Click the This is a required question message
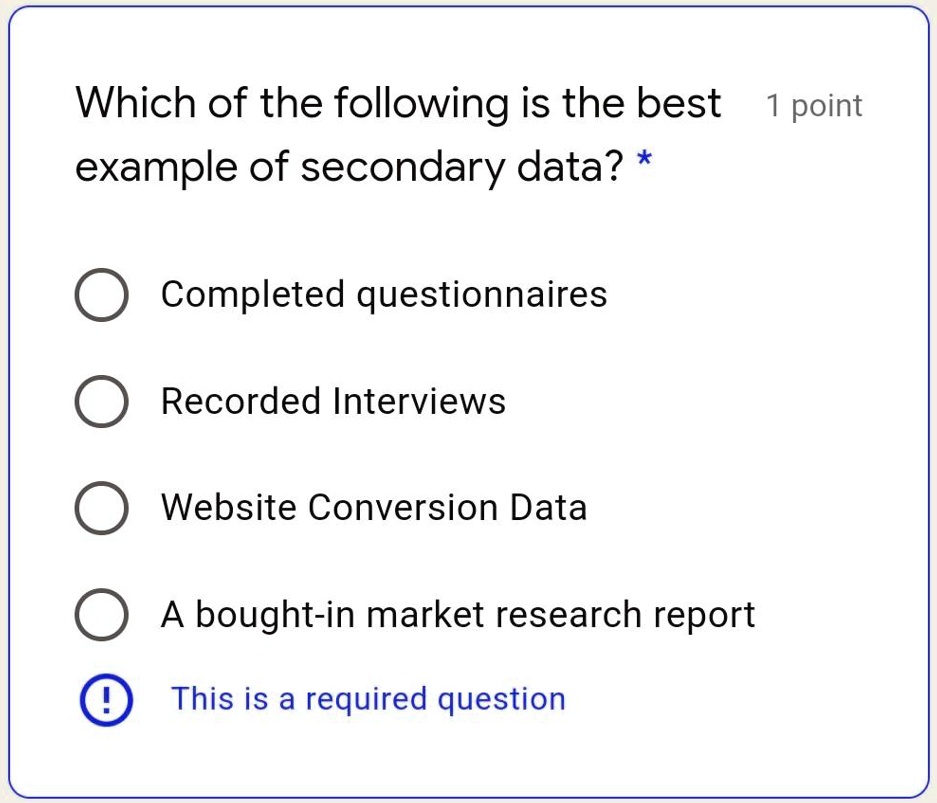The height and width of the screenshot is (803, 937). (x=368, y=700)
